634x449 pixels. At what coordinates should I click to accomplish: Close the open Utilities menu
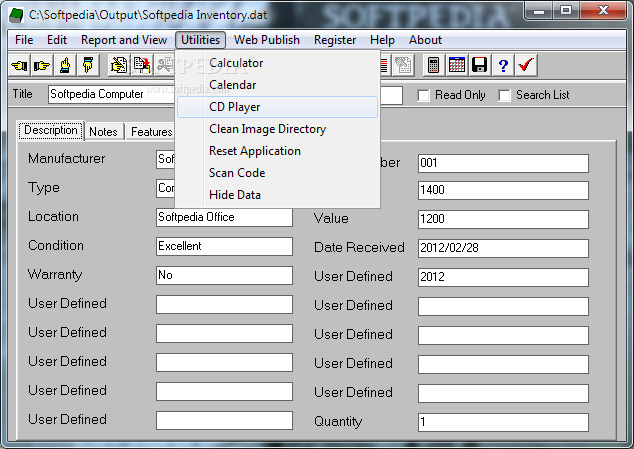coord(200,40)
